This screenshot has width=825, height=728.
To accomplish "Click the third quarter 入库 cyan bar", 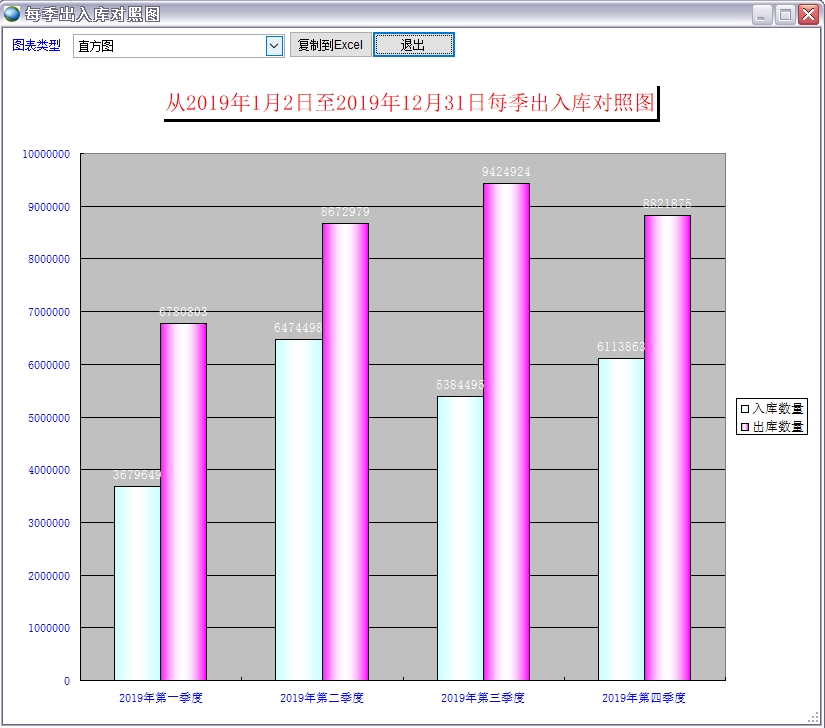I will (460, 538).
